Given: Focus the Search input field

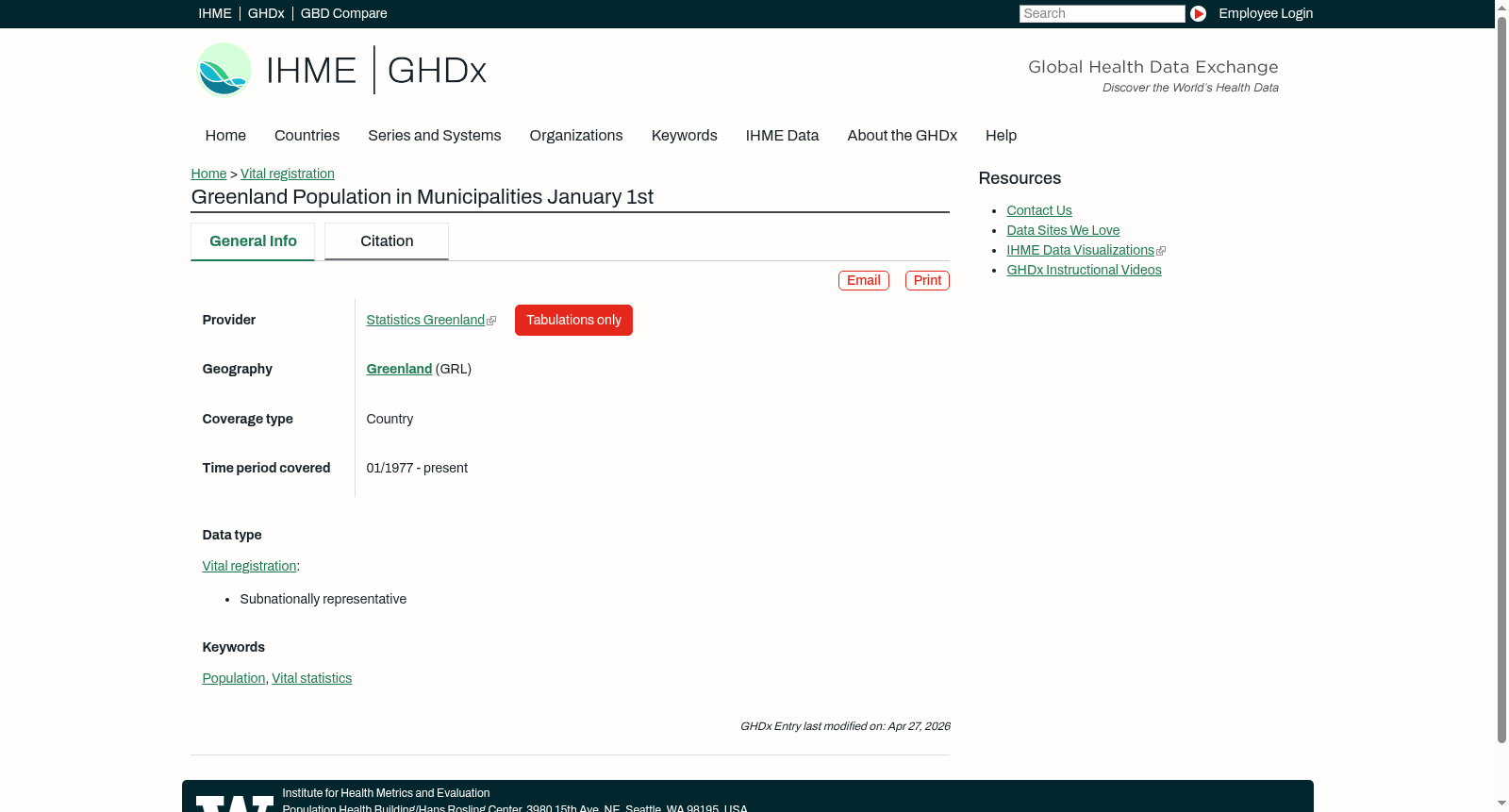Looking at the screenshot, I should click(1102, 13).
